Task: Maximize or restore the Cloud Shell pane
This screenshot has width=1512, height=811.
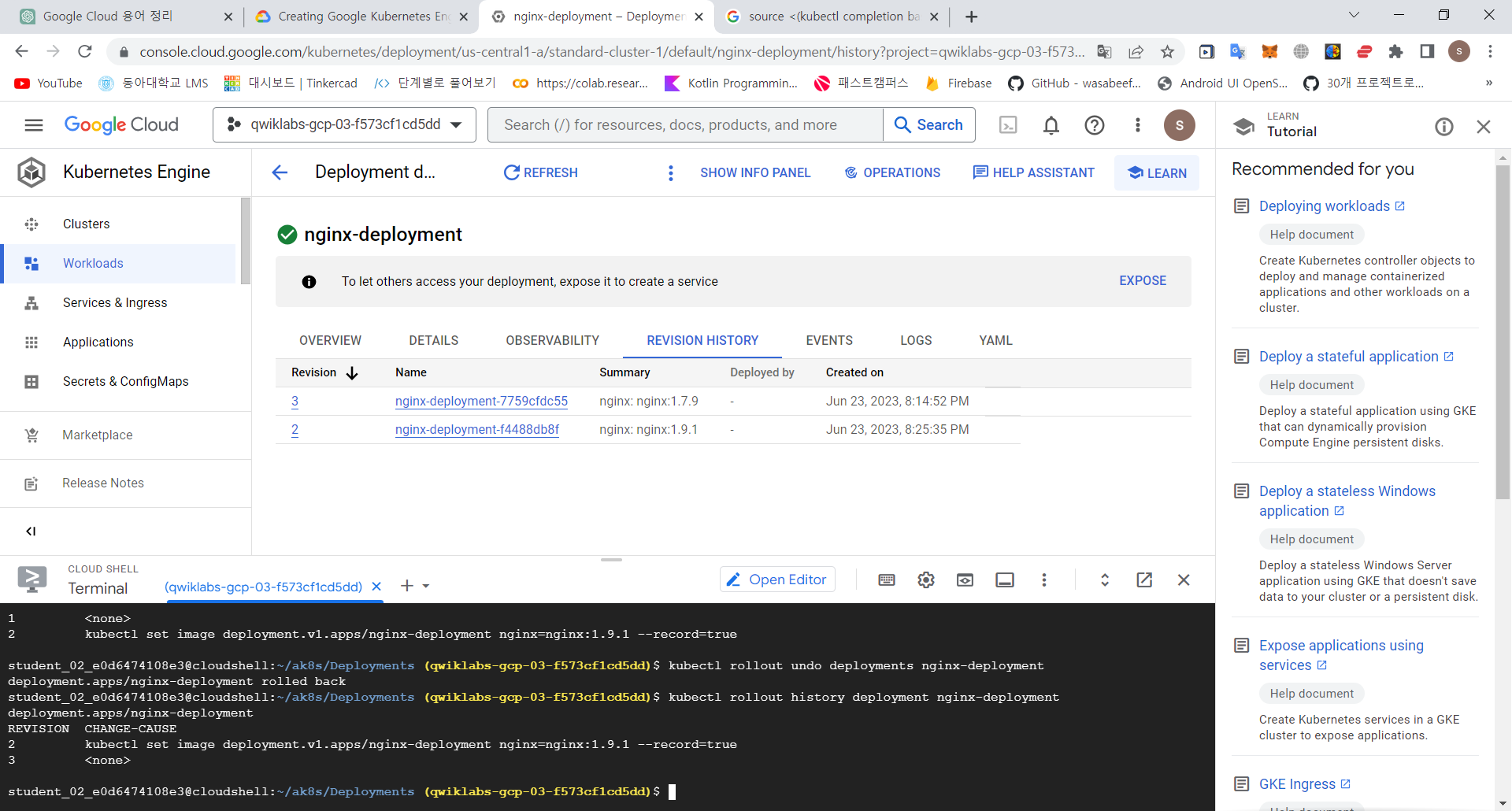Action: click(1105, 580)
